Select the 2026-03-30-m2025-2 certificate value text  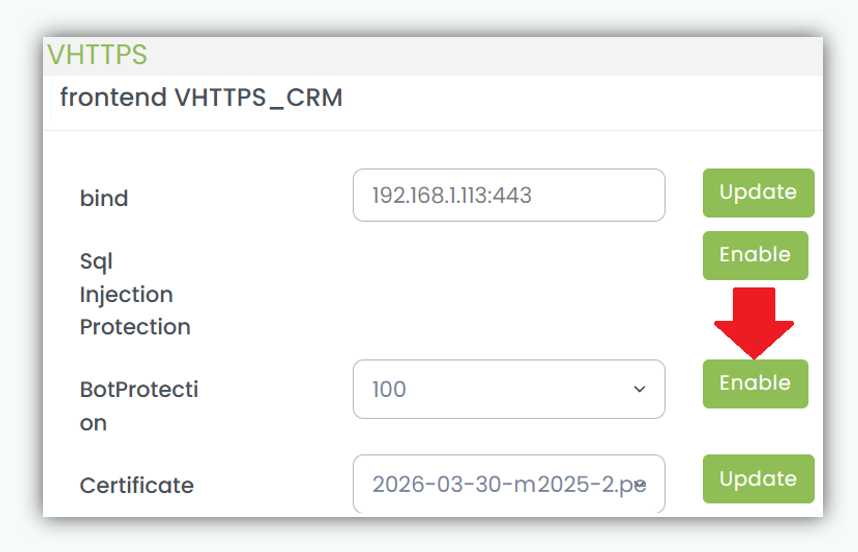pyautogui.click(x=500, y=485)
